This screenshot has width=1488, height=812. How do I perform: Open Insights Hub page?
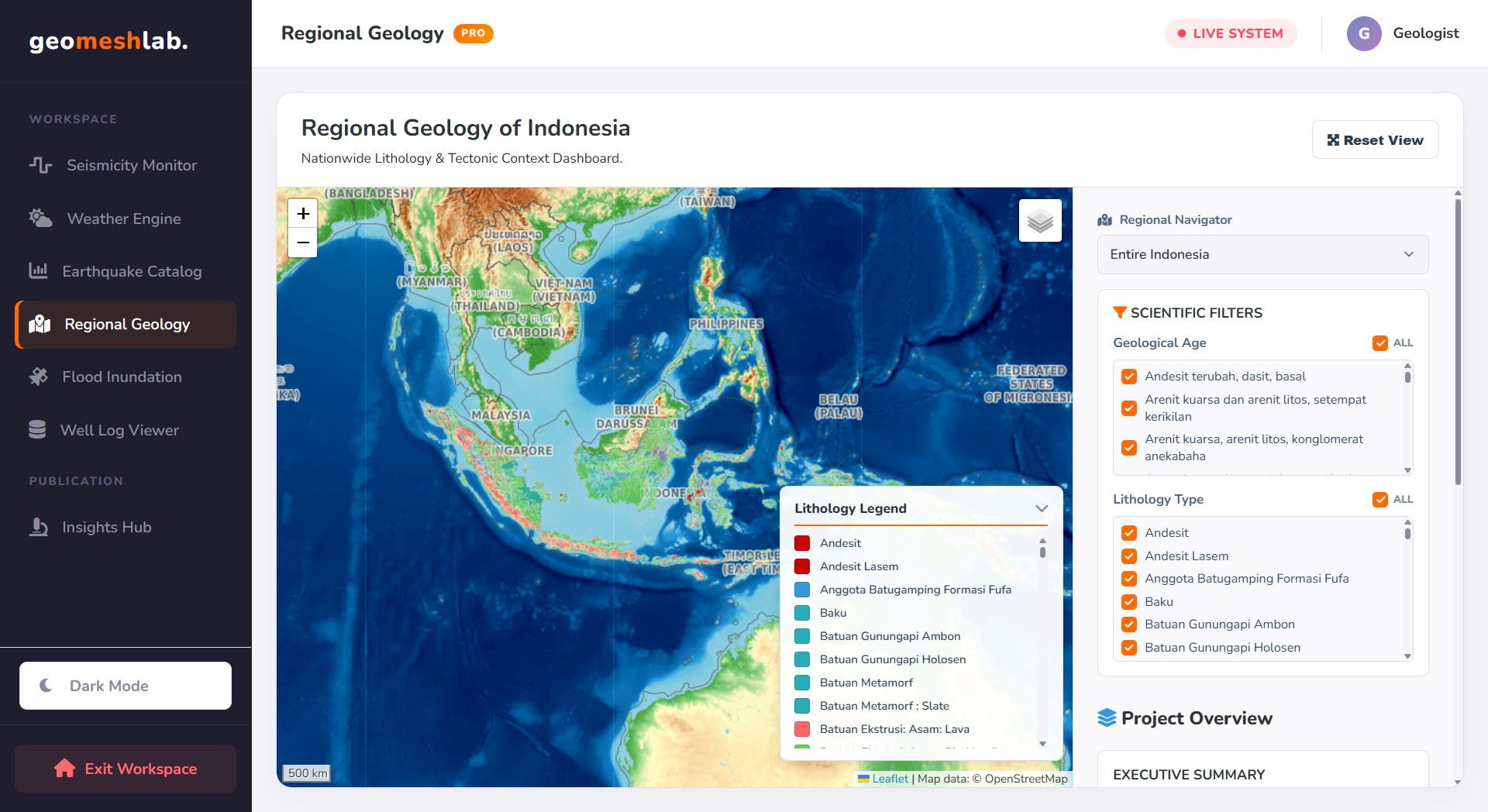coord(126,527)
